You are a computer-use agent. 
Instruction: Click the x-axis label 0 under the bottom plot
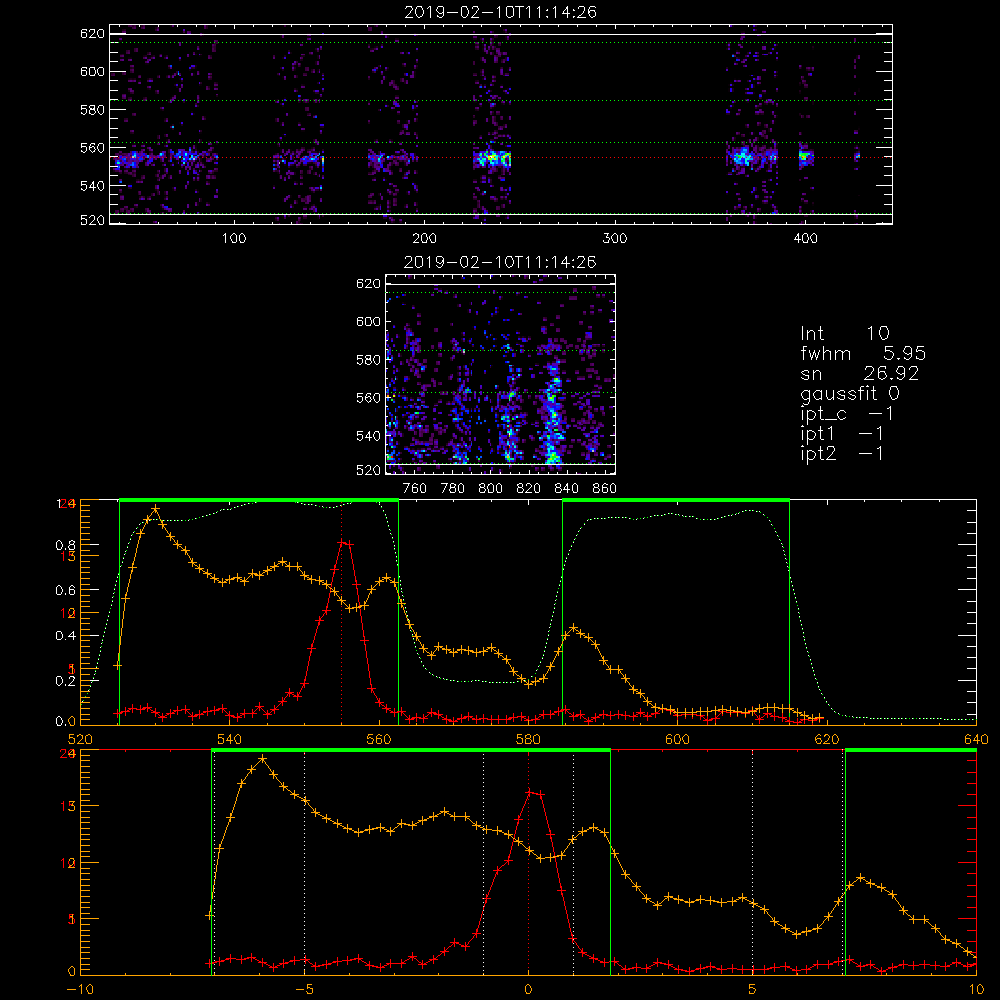click(528, 990)
